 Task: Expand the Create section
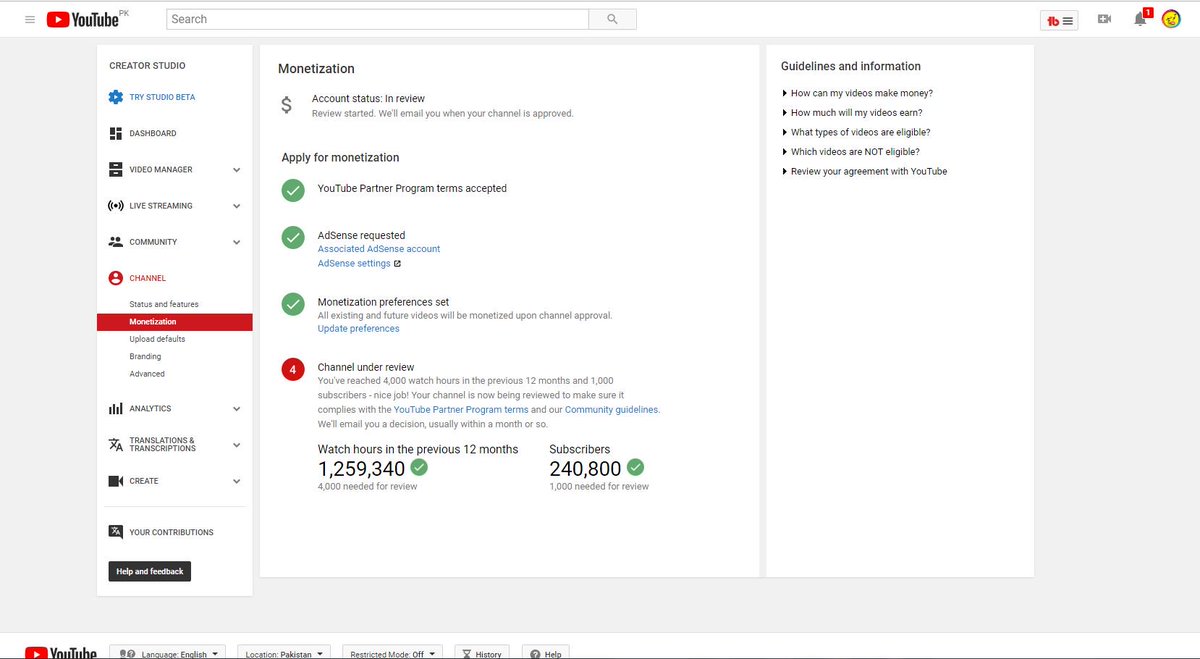tap(237, 481)
